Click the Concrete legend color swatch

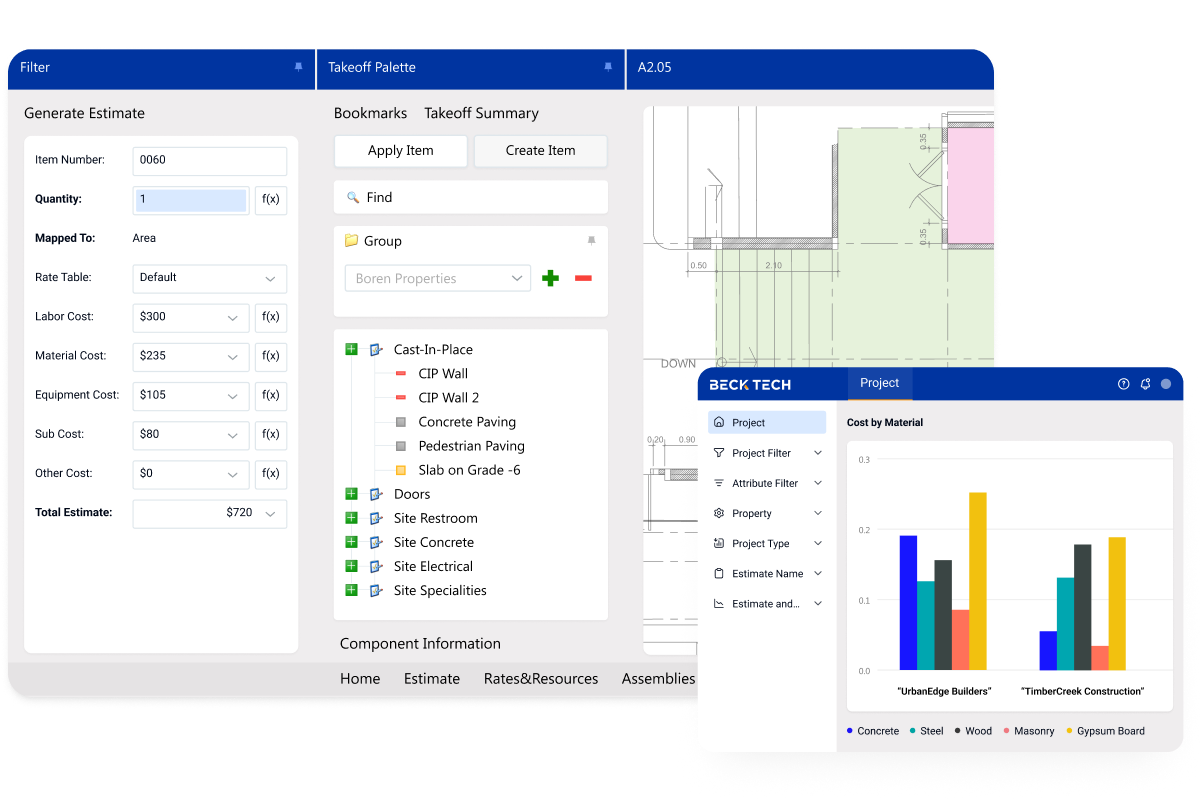pyautogui.click(x=850, y=731)
